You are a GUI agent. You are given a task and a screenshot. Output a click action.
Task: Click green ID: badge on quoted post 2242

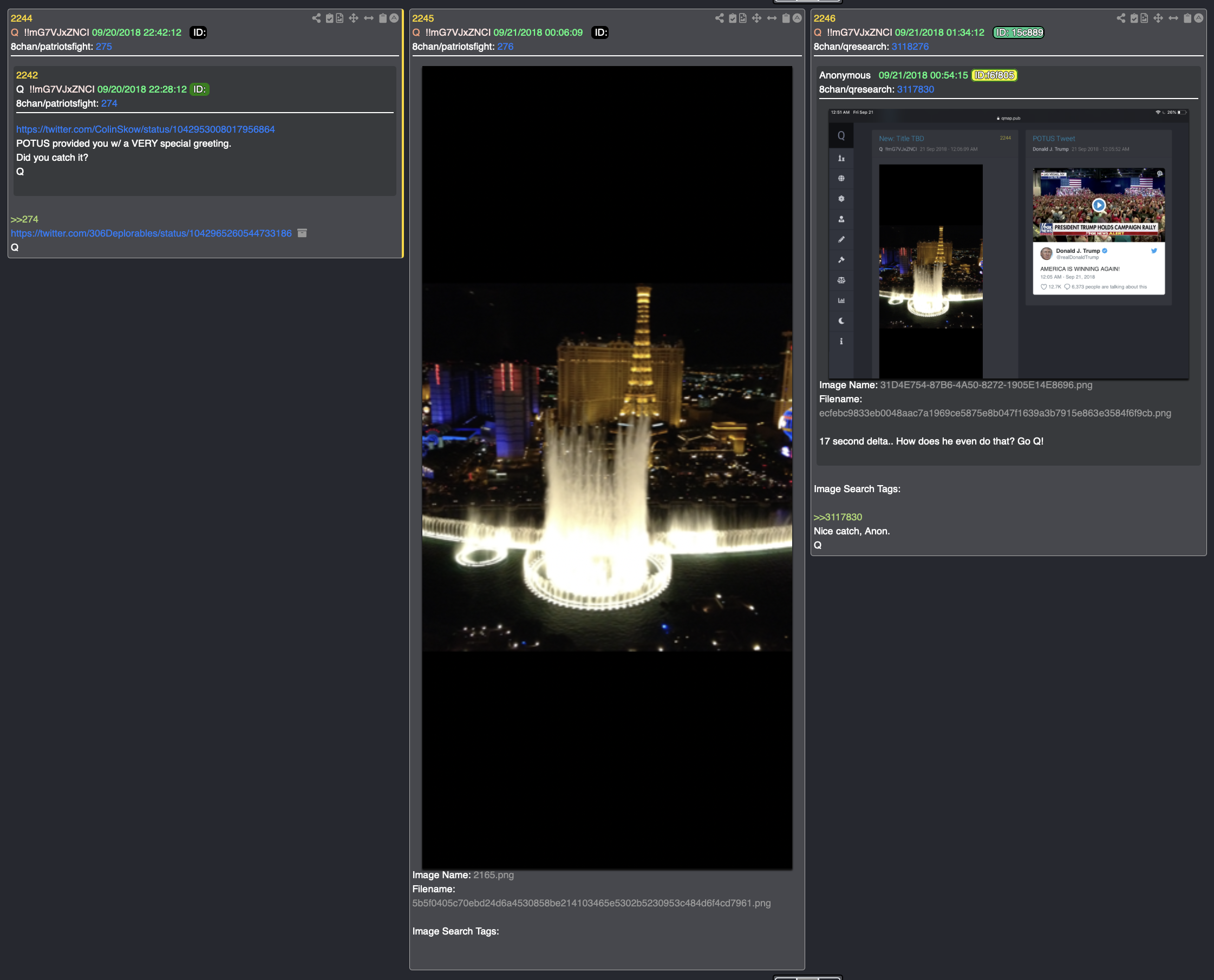(199, 89)
